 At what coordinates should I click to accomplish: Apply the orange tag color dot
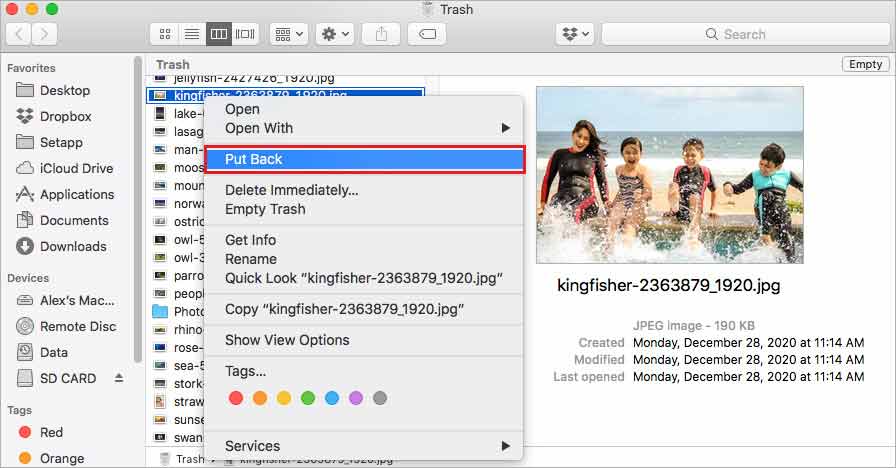pyautogui.click(x=259, y=398)
